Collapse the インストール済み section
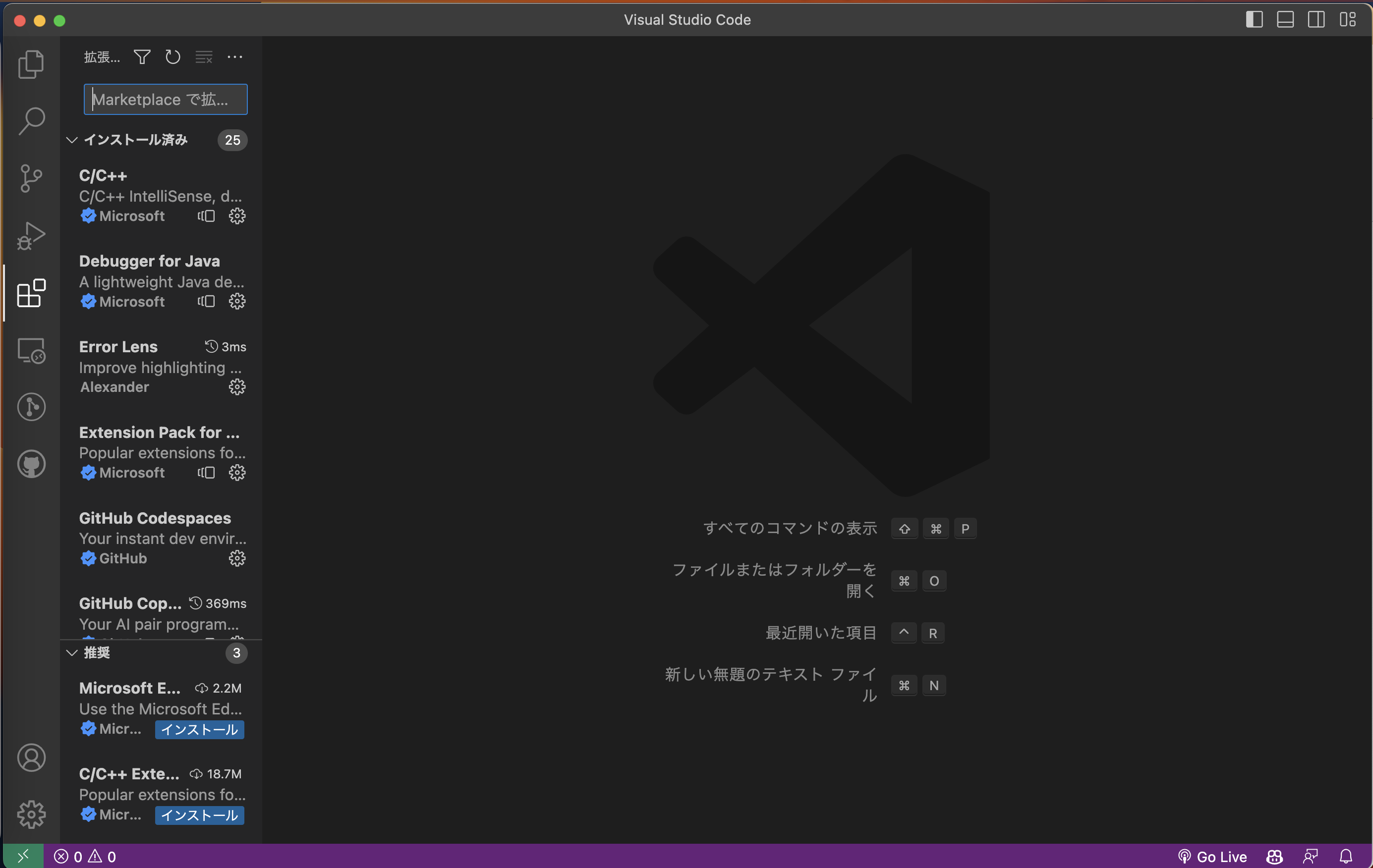This screenshot has height=868, width=1373. [x=72, y=140]
